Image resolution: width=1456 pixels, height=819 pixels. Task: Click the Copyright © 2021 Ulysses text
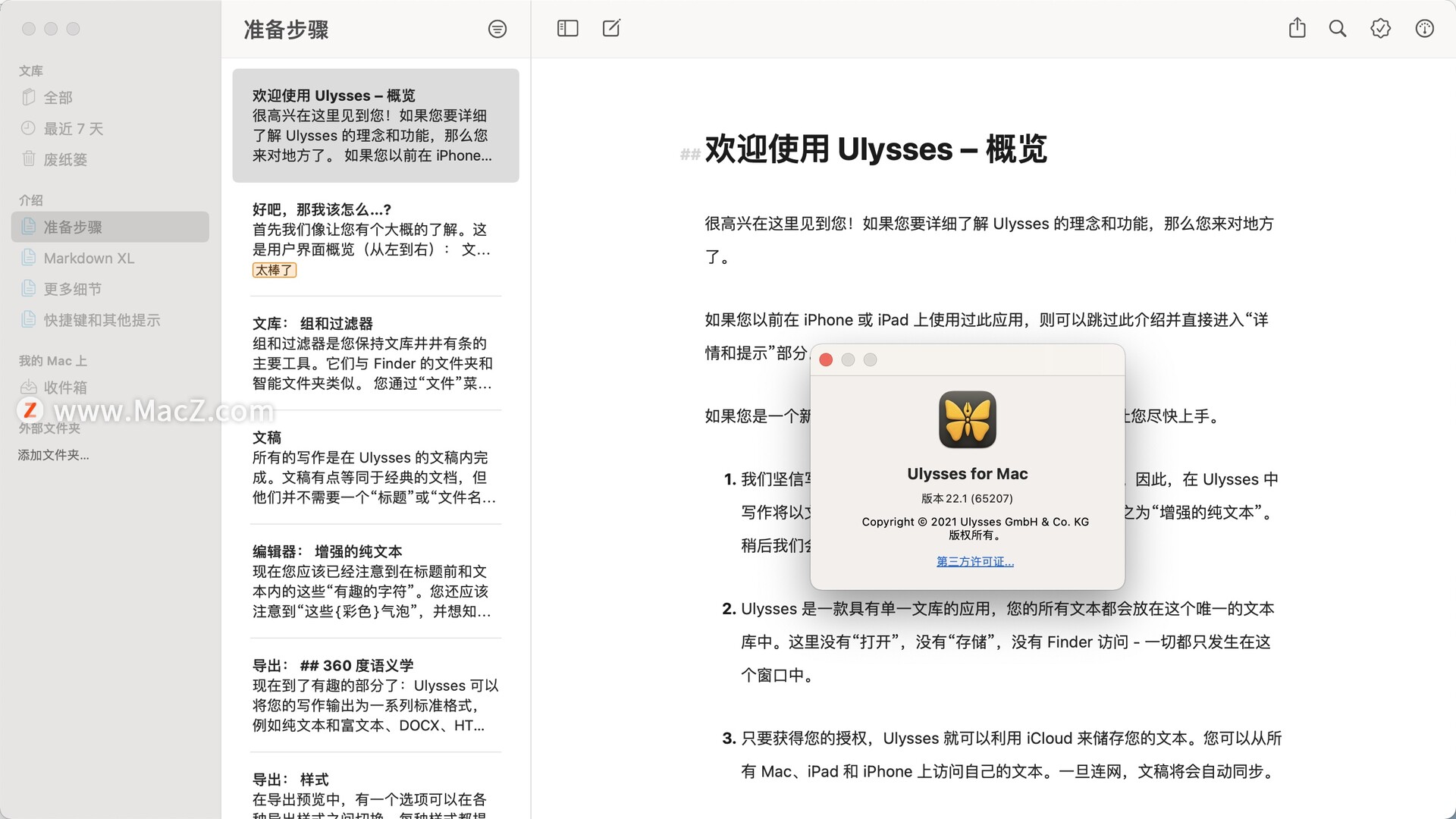point(975,522)
